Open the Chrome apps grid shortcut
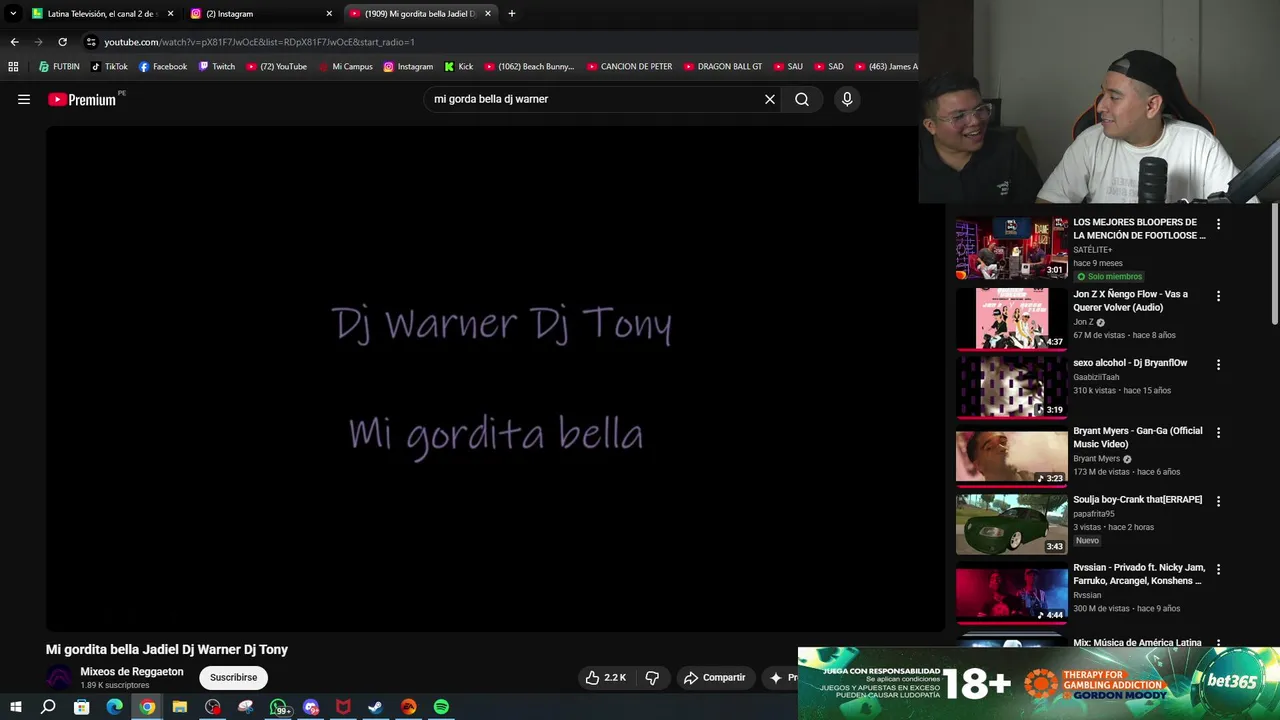The height and width of the screenshot is (720, 1280). pyautogui.click(x=13, y=67)
